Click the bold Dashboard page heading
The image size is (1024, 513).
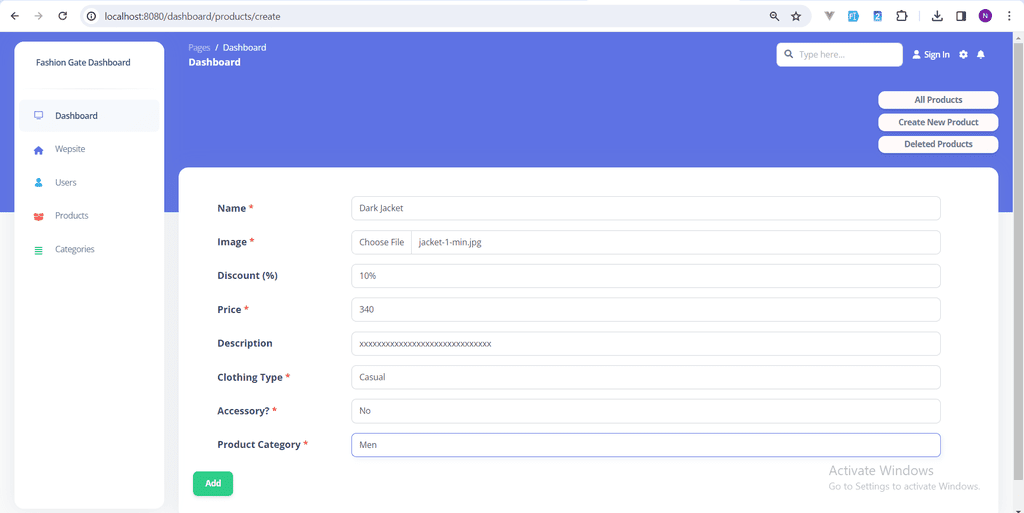click(214, 63)
